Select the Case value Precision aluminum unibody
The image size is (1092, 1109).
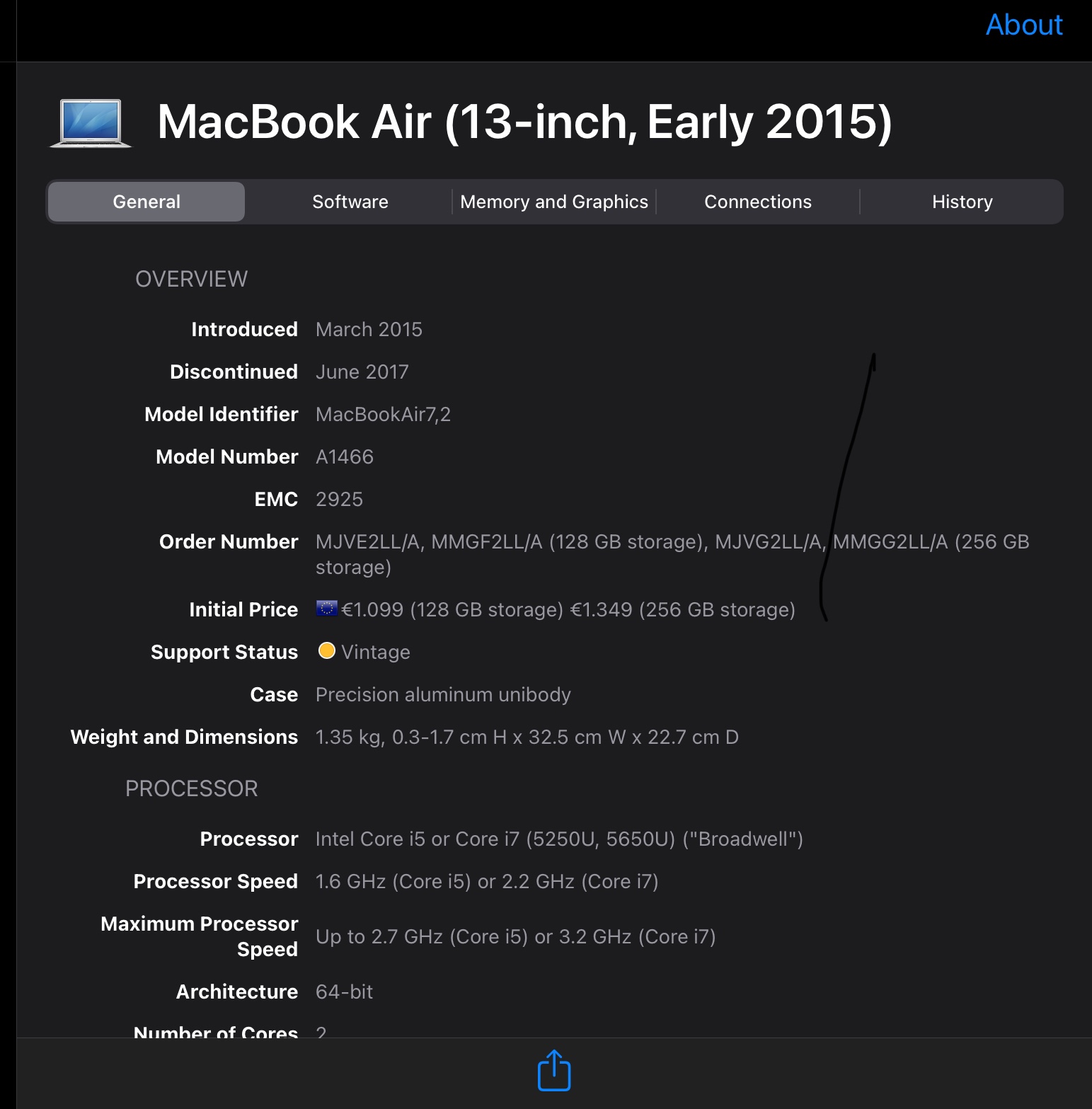coord(443,694)
